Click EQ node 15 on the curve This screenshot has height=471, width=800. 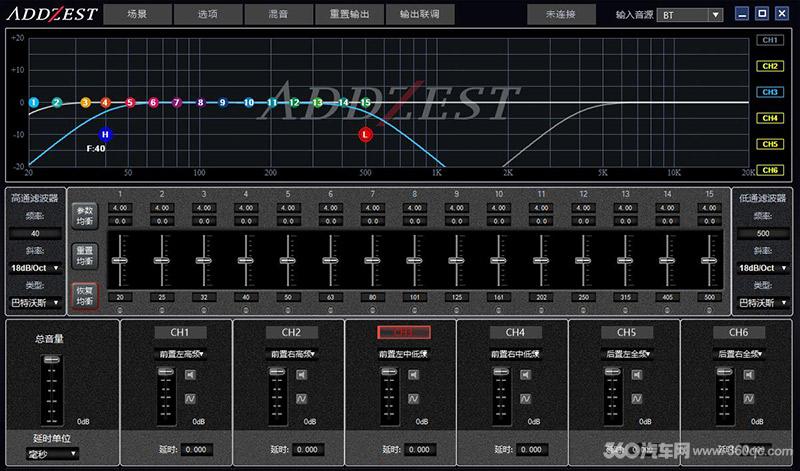tap(365, 103)
